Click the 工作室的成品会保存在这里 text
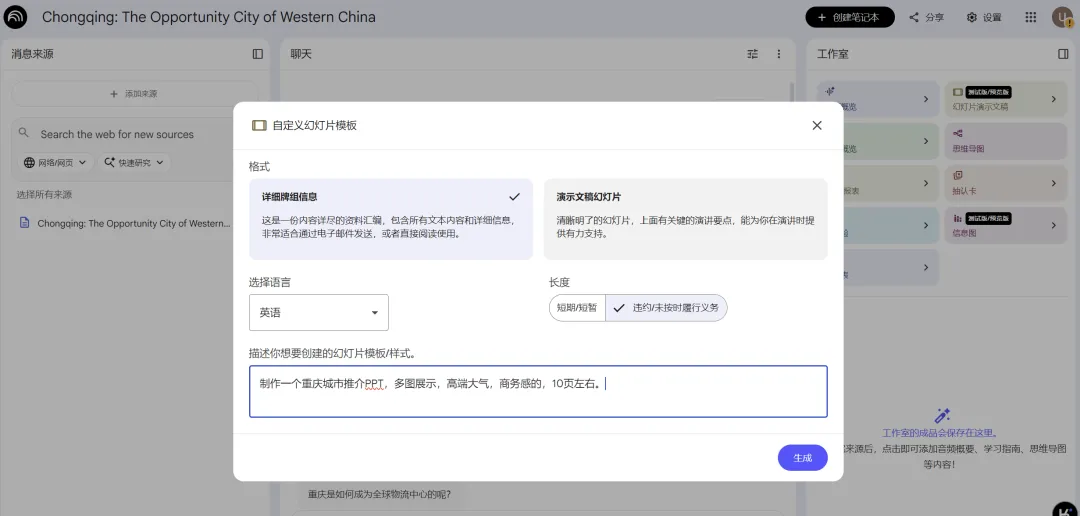The height and width of the screenshot is (516, 1080). (x=941, y=433)
